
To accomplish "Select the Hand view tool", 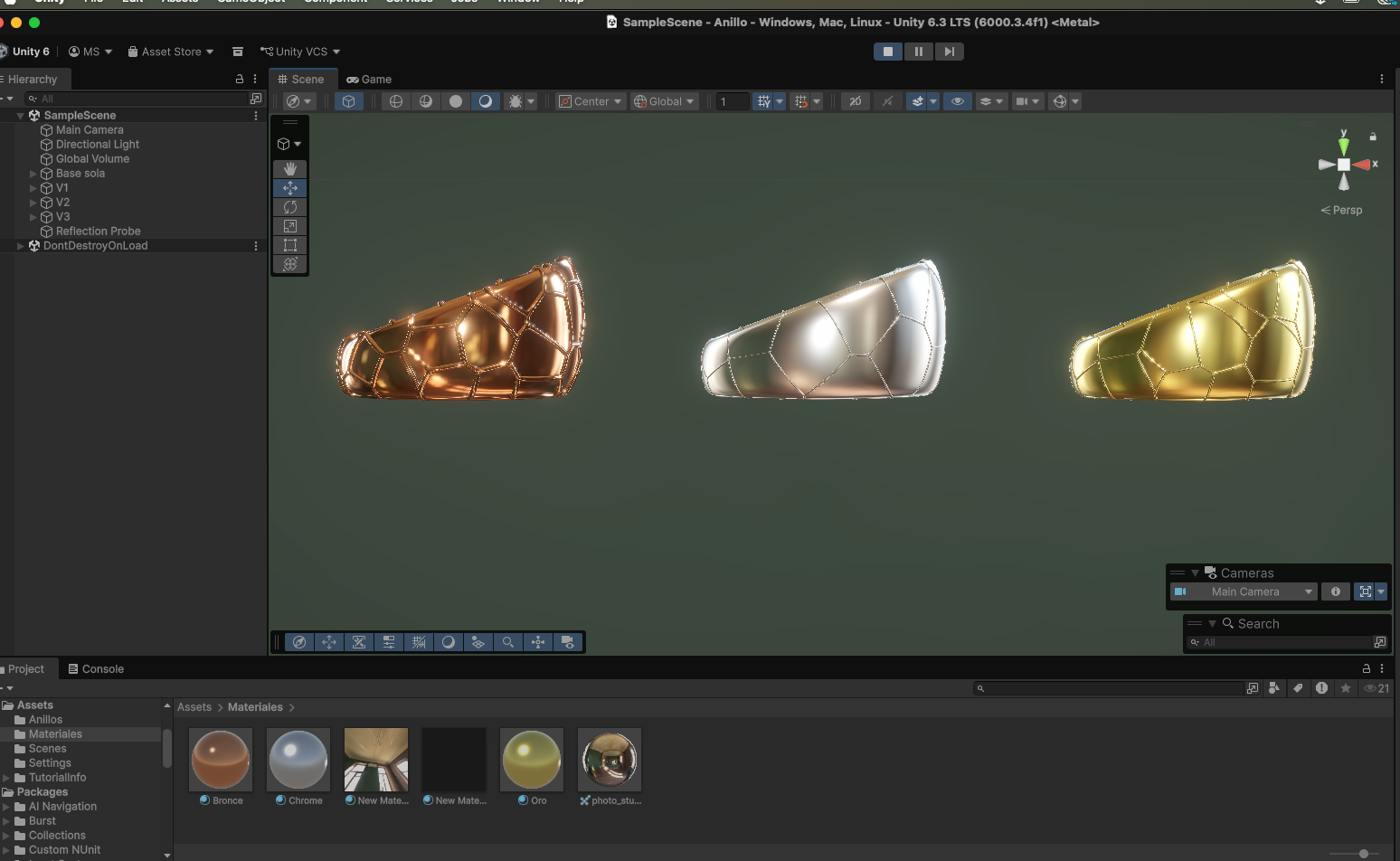I will coord(290,169).
